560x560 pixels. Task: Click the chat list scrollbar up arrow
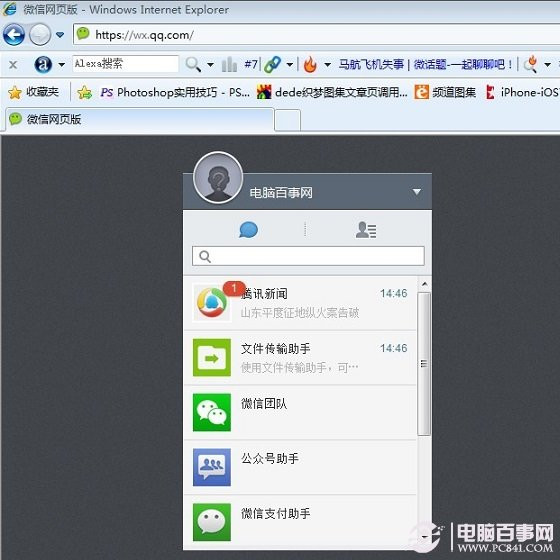click(424, 284)
